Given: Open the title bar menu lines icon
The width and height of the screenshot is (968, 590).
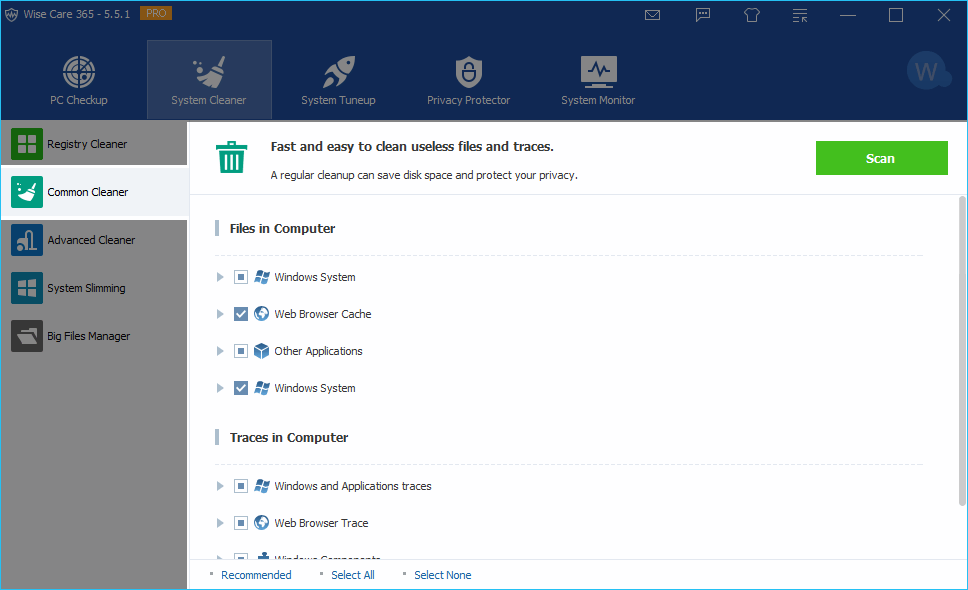Looking at the screenshot, I should [x=800, y=15].
